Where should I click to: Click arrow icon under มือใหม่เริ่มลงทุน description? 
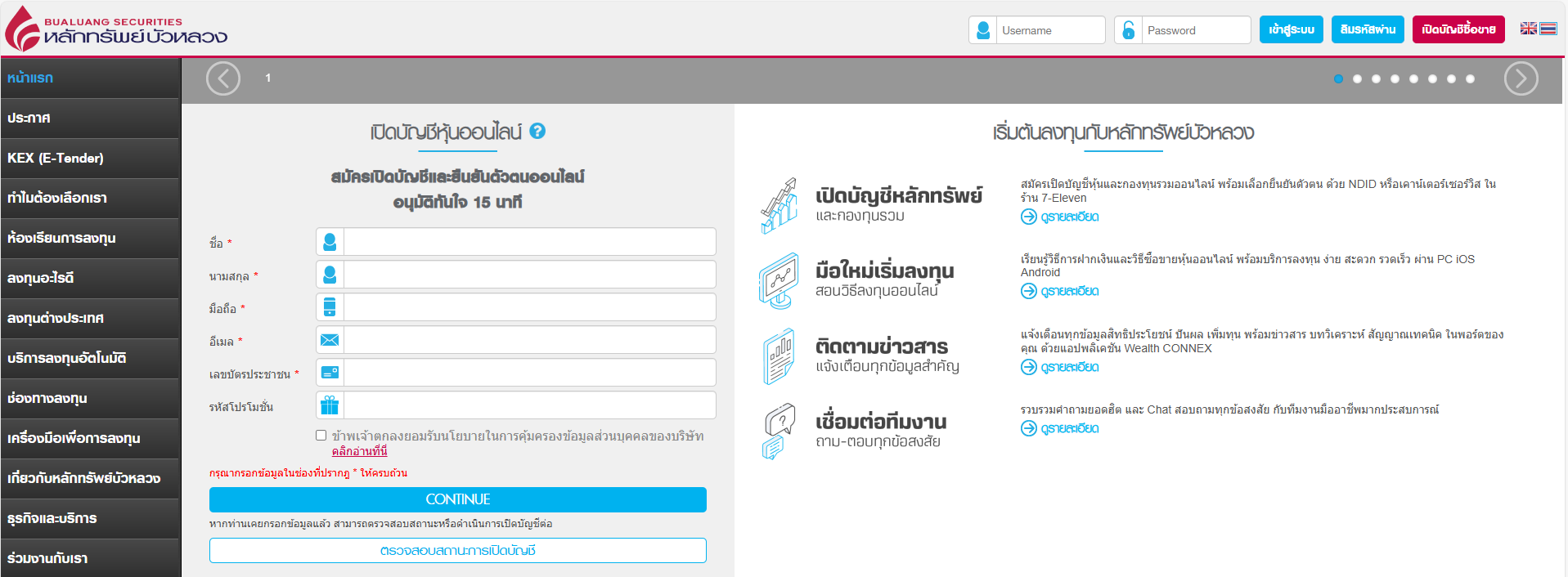(1029, 291)
